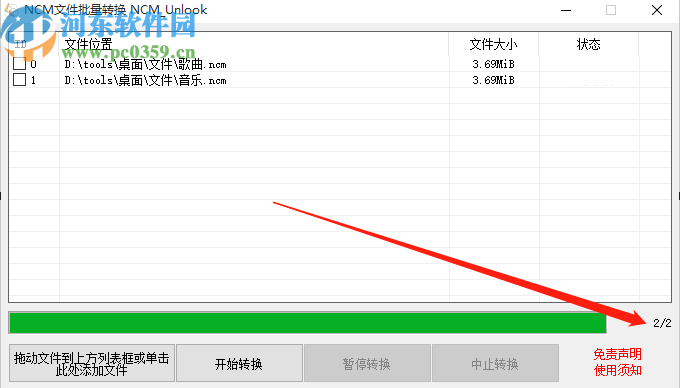Click the 3.69MiB size of 歌曲.ncm
The image size is (680, 388).
[x=493, y=64]
